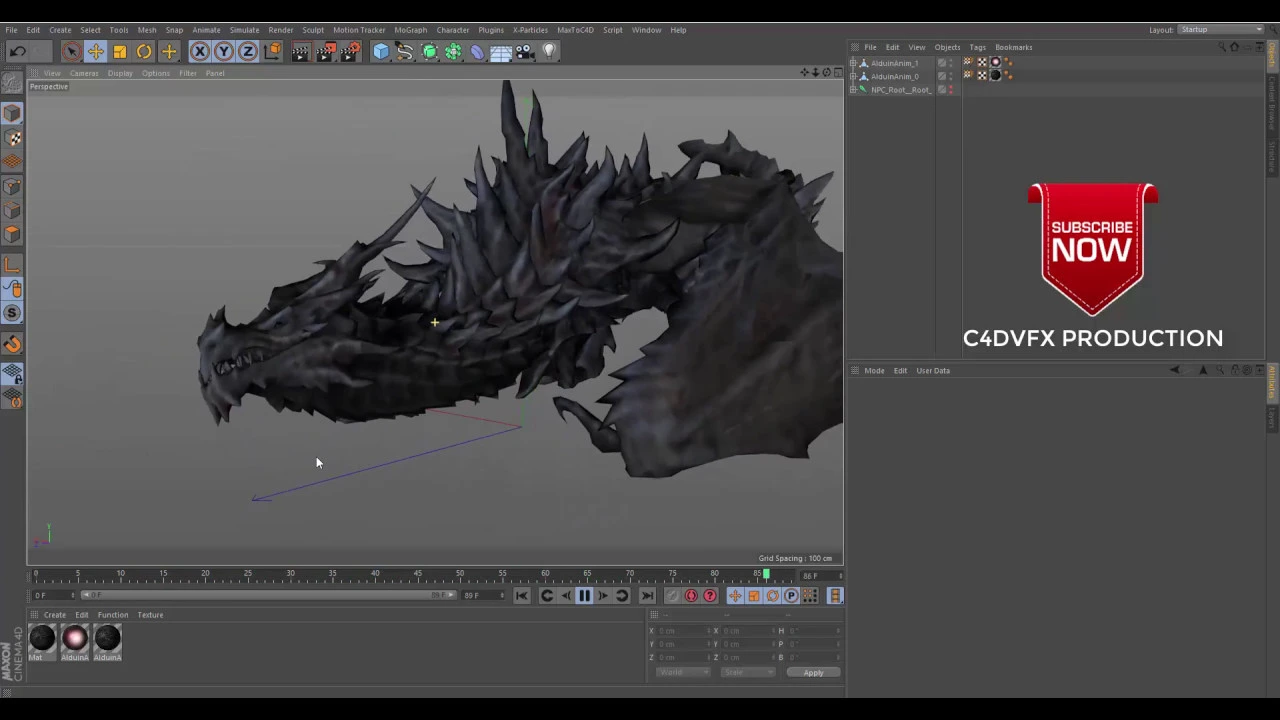
Task: Step to the next frame
Action: click(603, 596)
